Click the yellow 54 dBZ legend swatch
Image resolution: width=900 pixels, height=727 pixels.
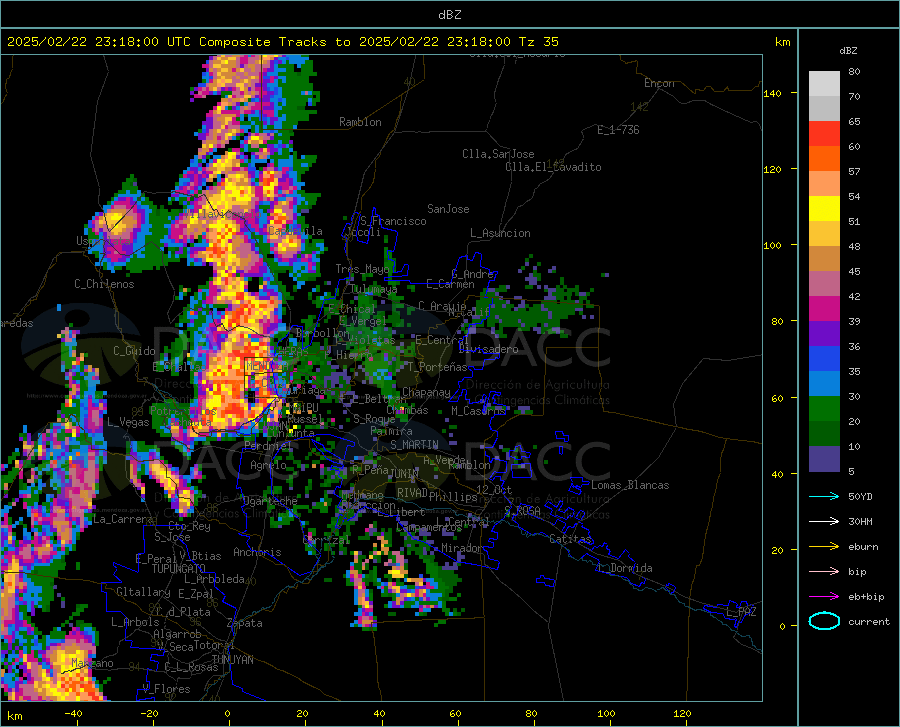click(824, 209)
